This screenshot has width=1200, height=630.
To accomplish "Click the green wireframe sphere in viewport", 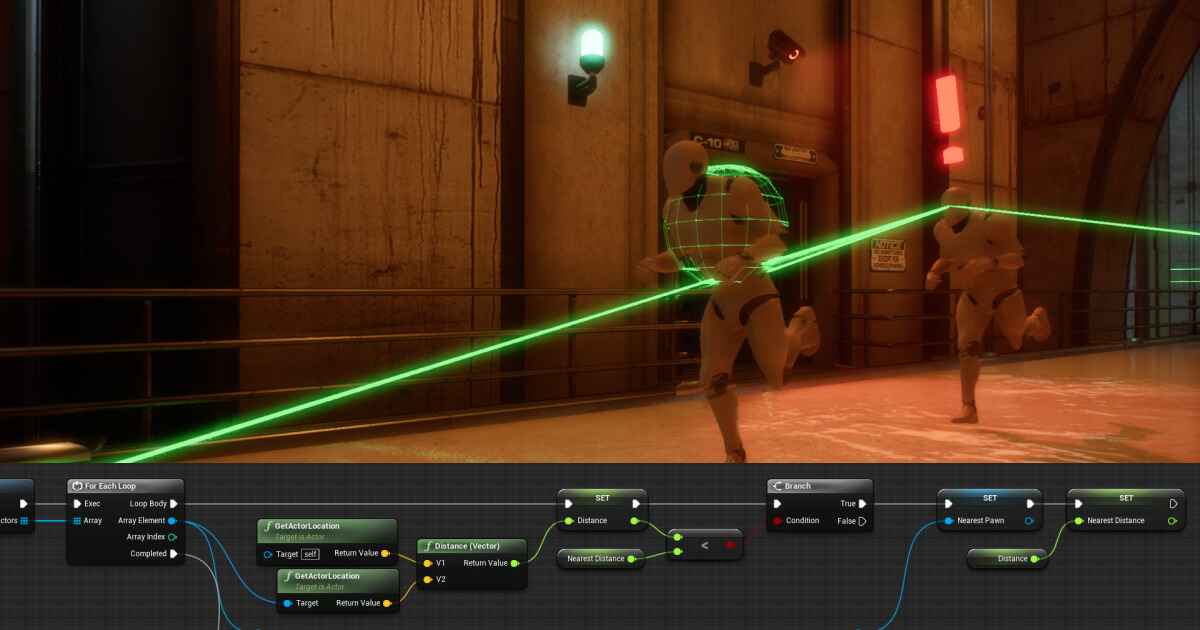I will [x=725, y=222].
